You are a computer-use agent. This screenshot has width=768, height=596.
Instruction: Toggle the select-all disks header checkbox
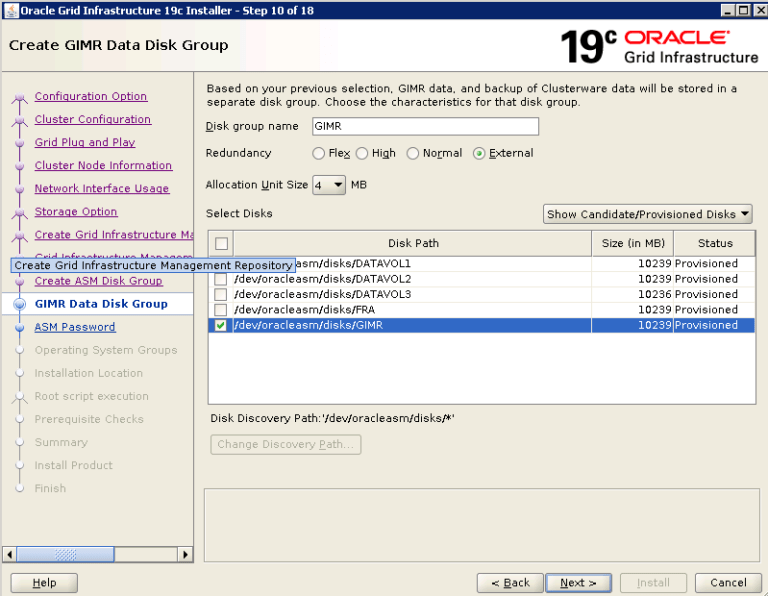[x=221, y=243]
